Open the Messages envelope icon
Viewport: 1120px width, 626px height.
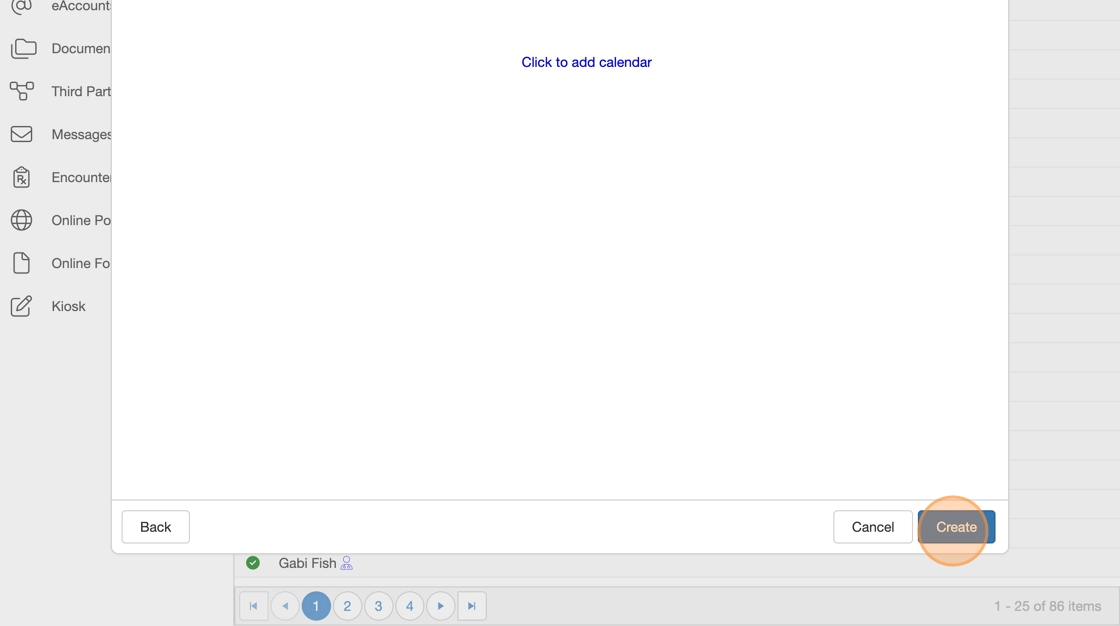(21, 134)
